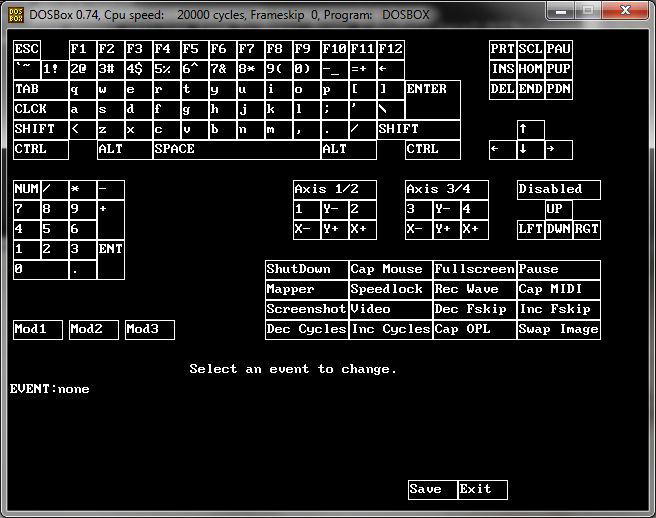The image size is (656, 518).
Task: Select the hat LFT direction
Action: (531, 229)
